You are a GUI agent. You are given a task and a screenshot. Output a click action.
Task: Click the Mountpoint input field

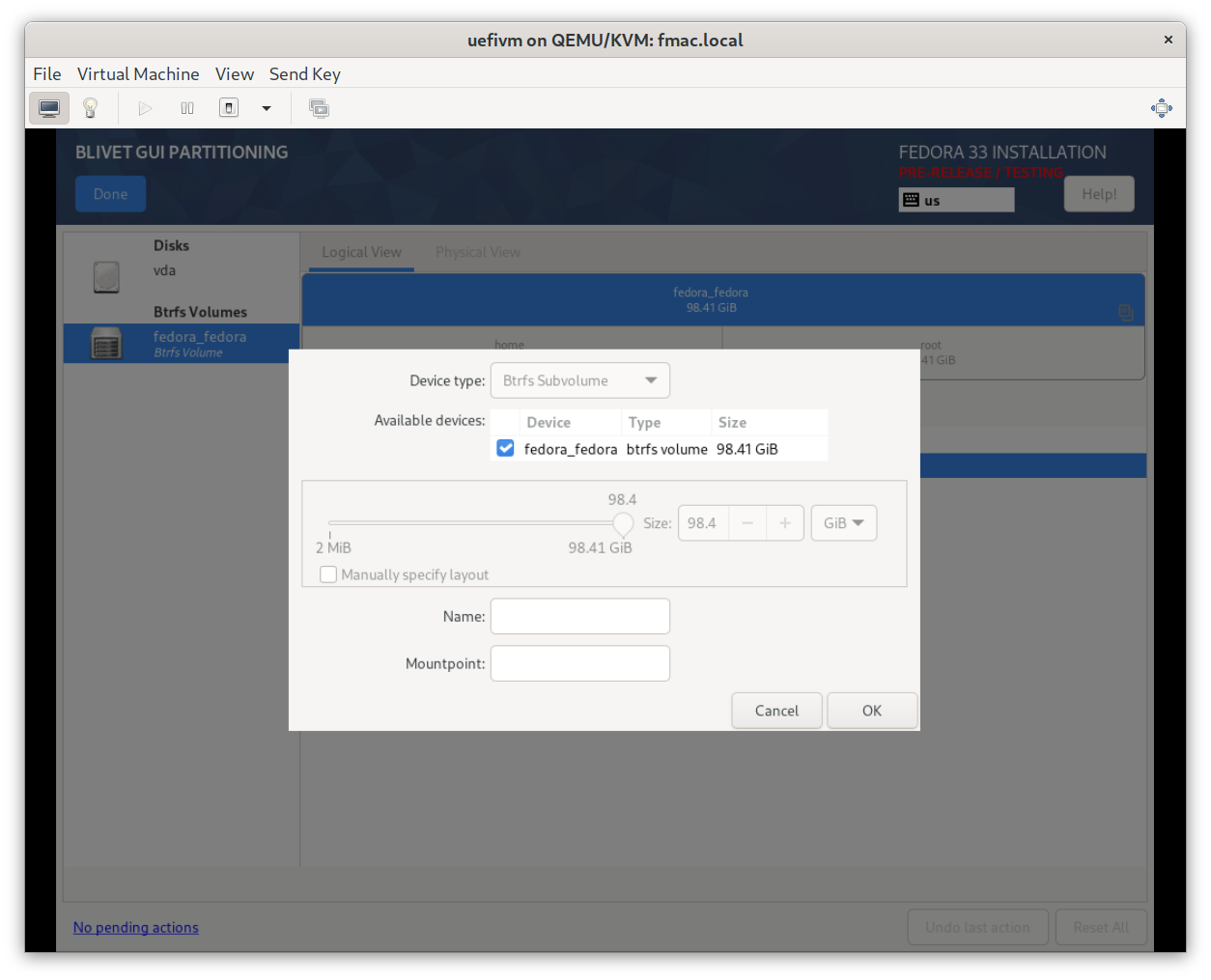coord(580,663)
